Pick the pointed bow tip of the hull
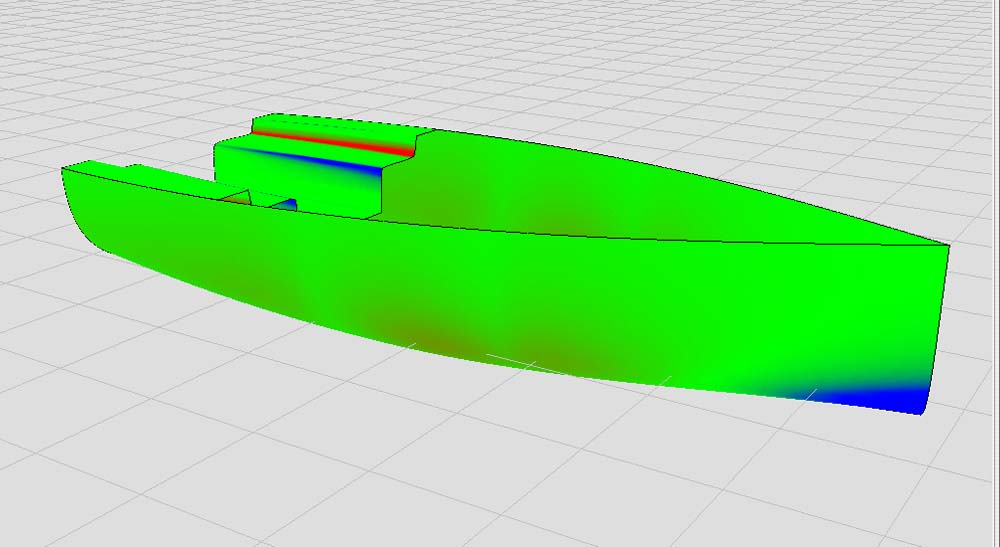The width and height of the screenshot is (1000, 547). (945, 245)
